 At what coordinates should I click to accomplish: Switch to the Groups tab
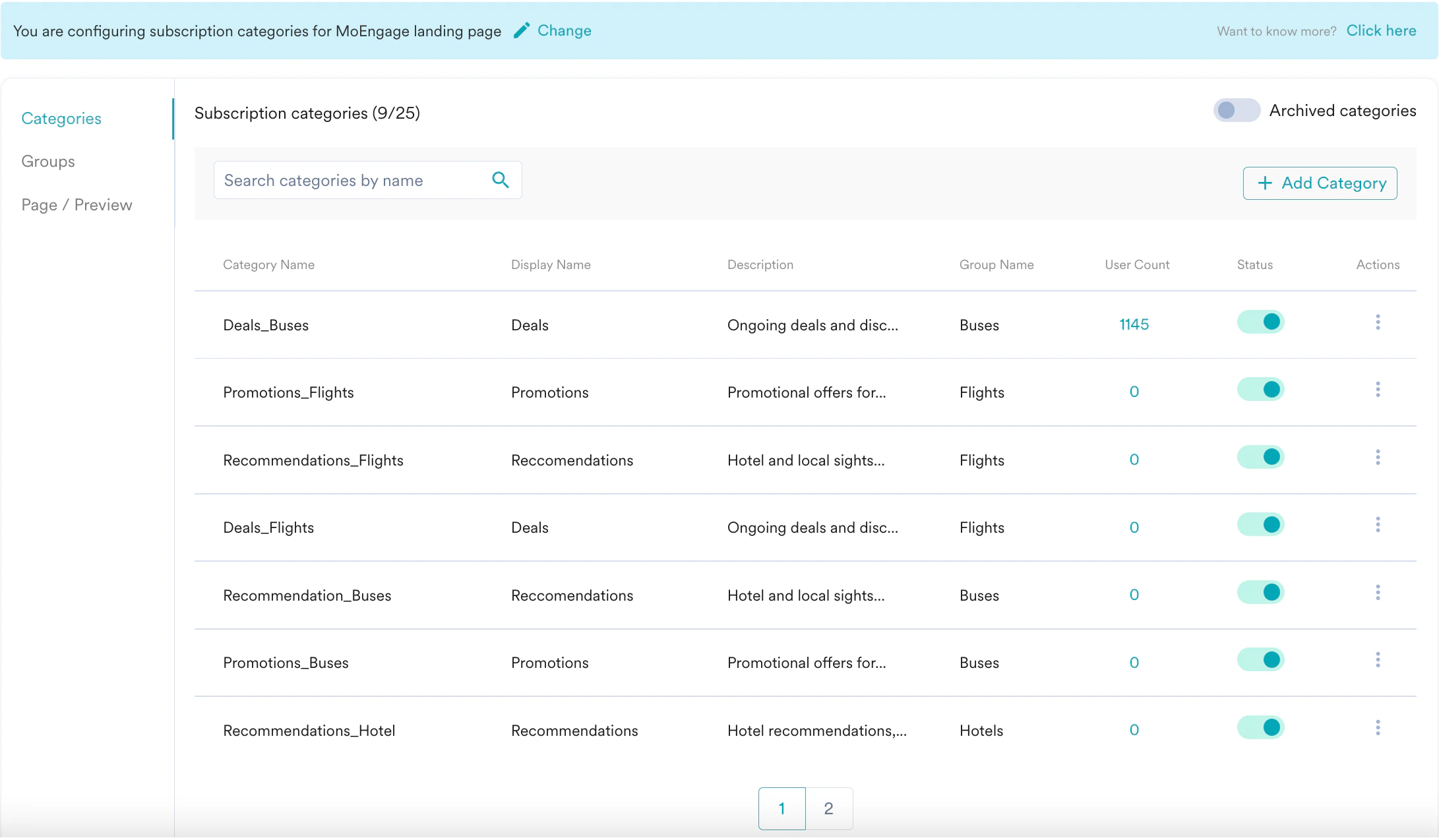click(x=48, y=162)
